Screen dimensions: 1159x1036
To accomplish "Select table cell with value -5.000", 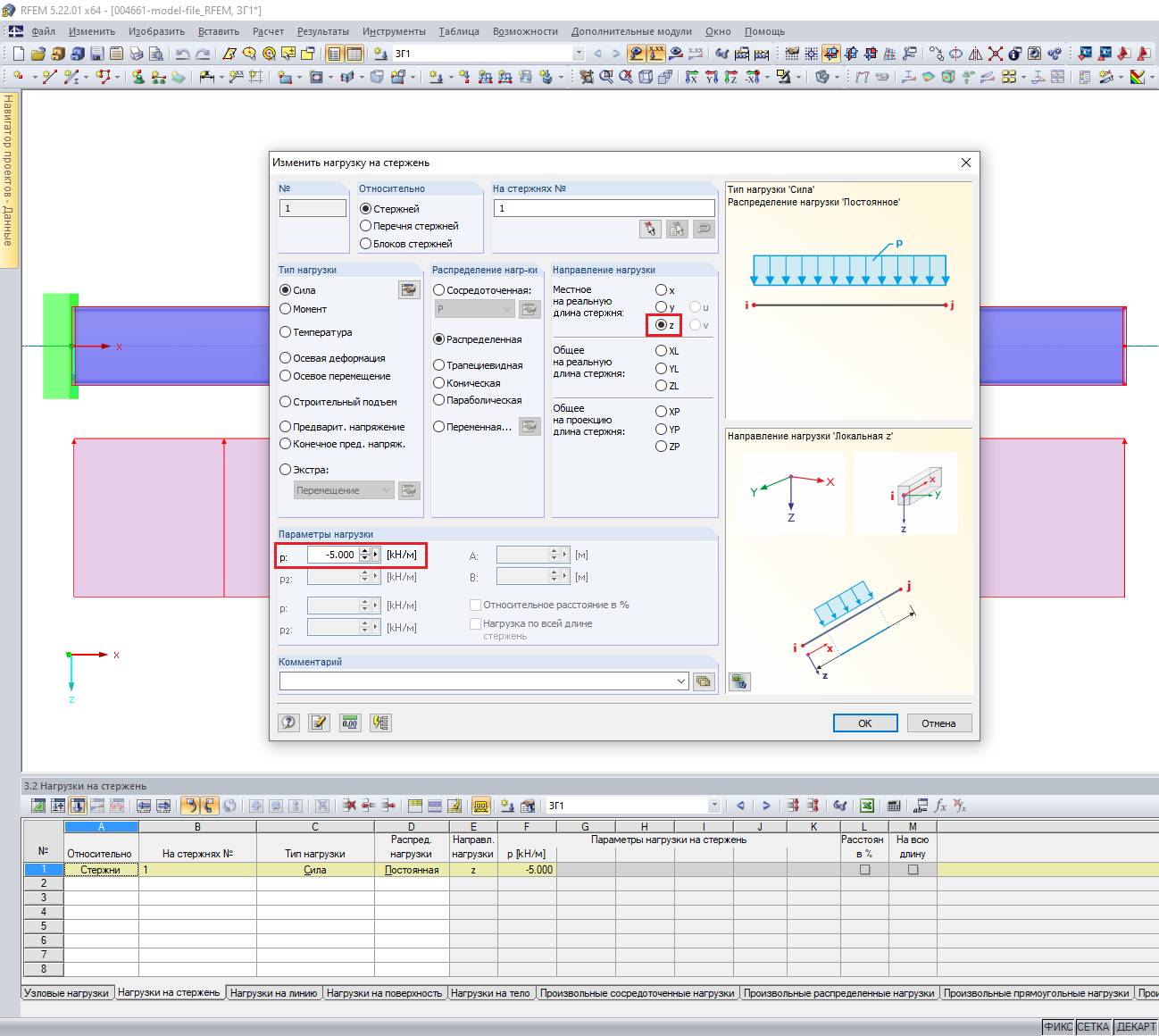I will point(527,869).
